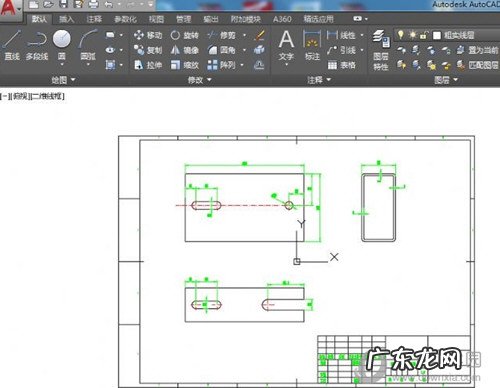Click the Offset icon in Modify panel
The height and width of the screenshot is (388, 500).
tap(259, 65)
